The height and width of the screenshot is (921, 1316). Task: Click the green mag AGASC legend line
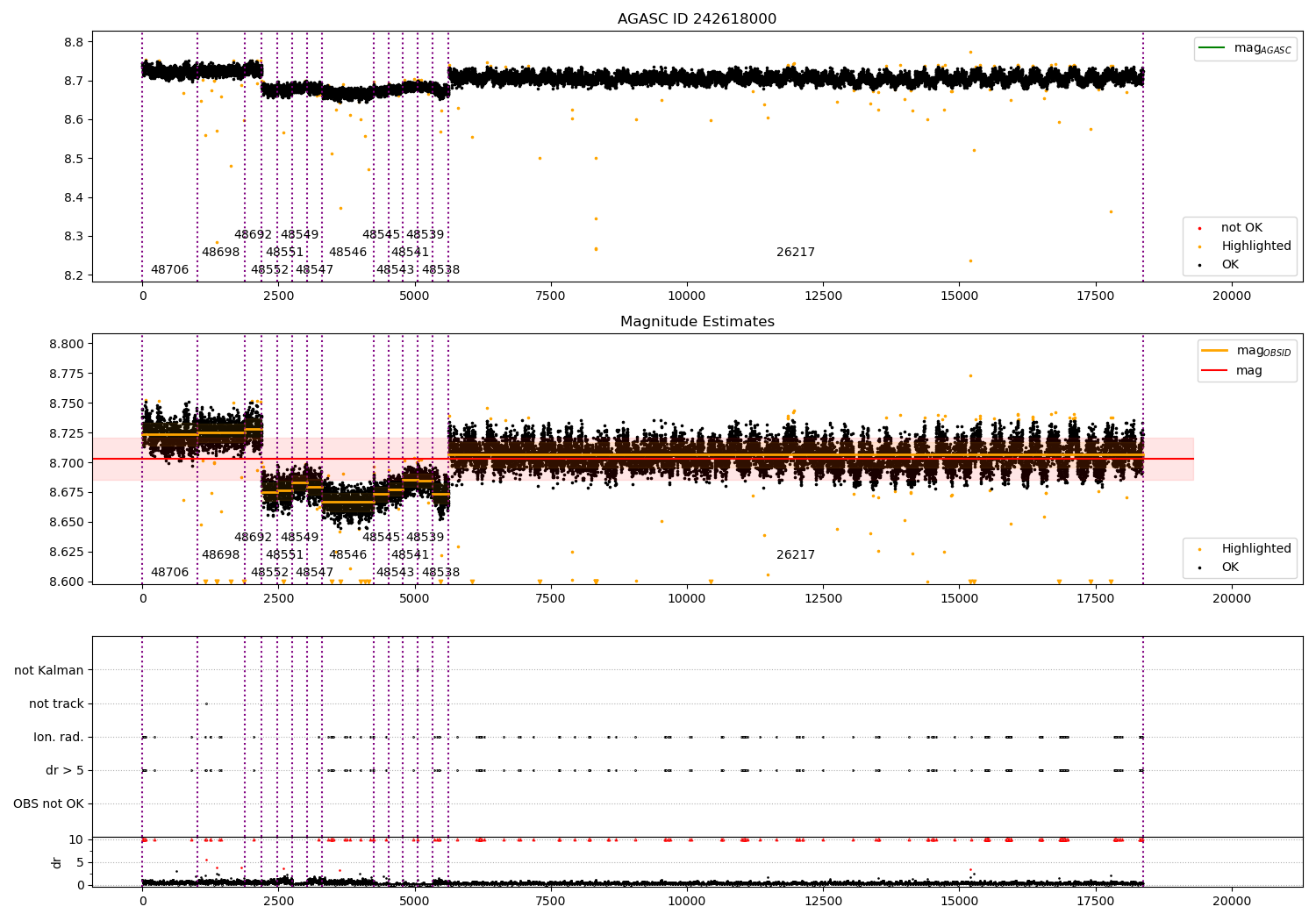tap(1212, 47)
